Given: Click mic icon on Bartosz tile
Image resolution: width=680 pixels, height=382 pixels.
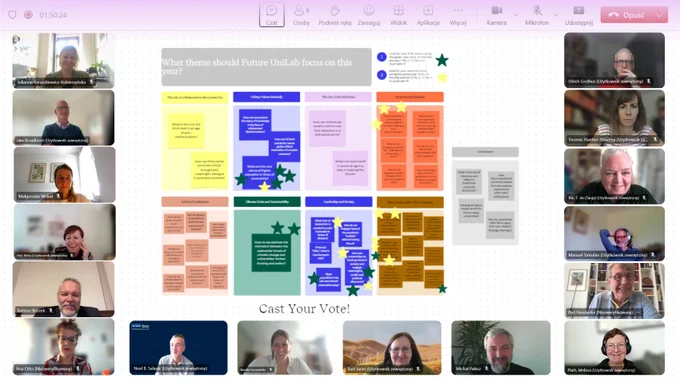Looking at the screenshot, I should coord(51,310).
